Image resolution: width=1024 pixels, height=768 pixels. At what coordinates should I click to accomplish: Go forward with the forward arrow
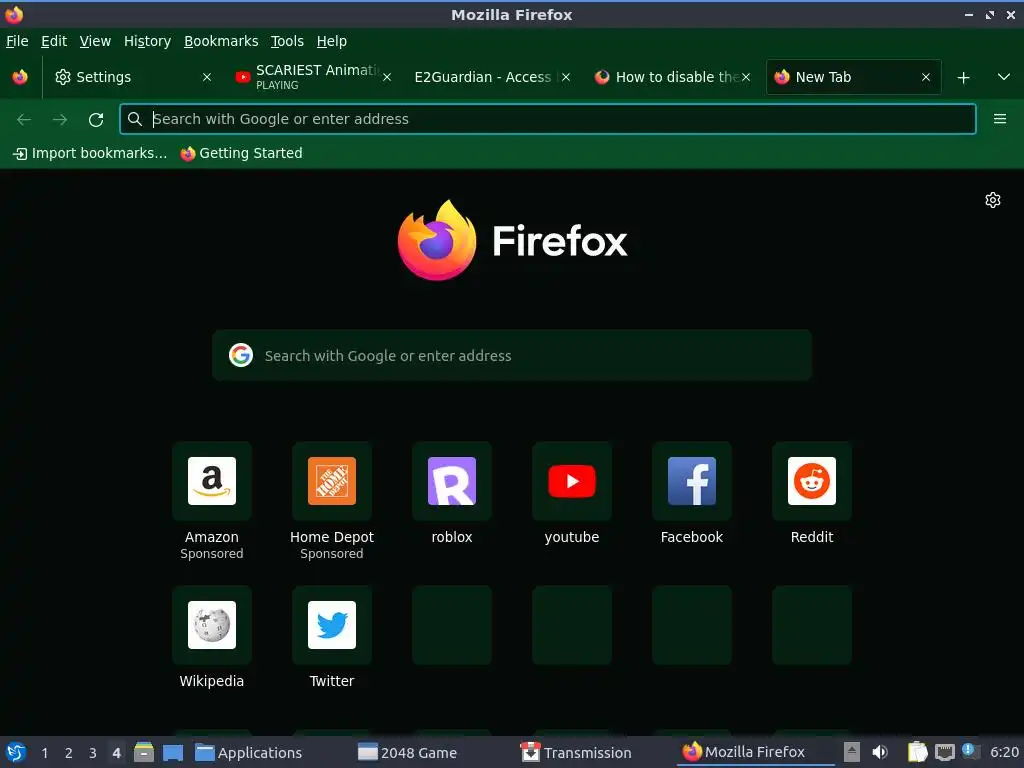point(60,119)
